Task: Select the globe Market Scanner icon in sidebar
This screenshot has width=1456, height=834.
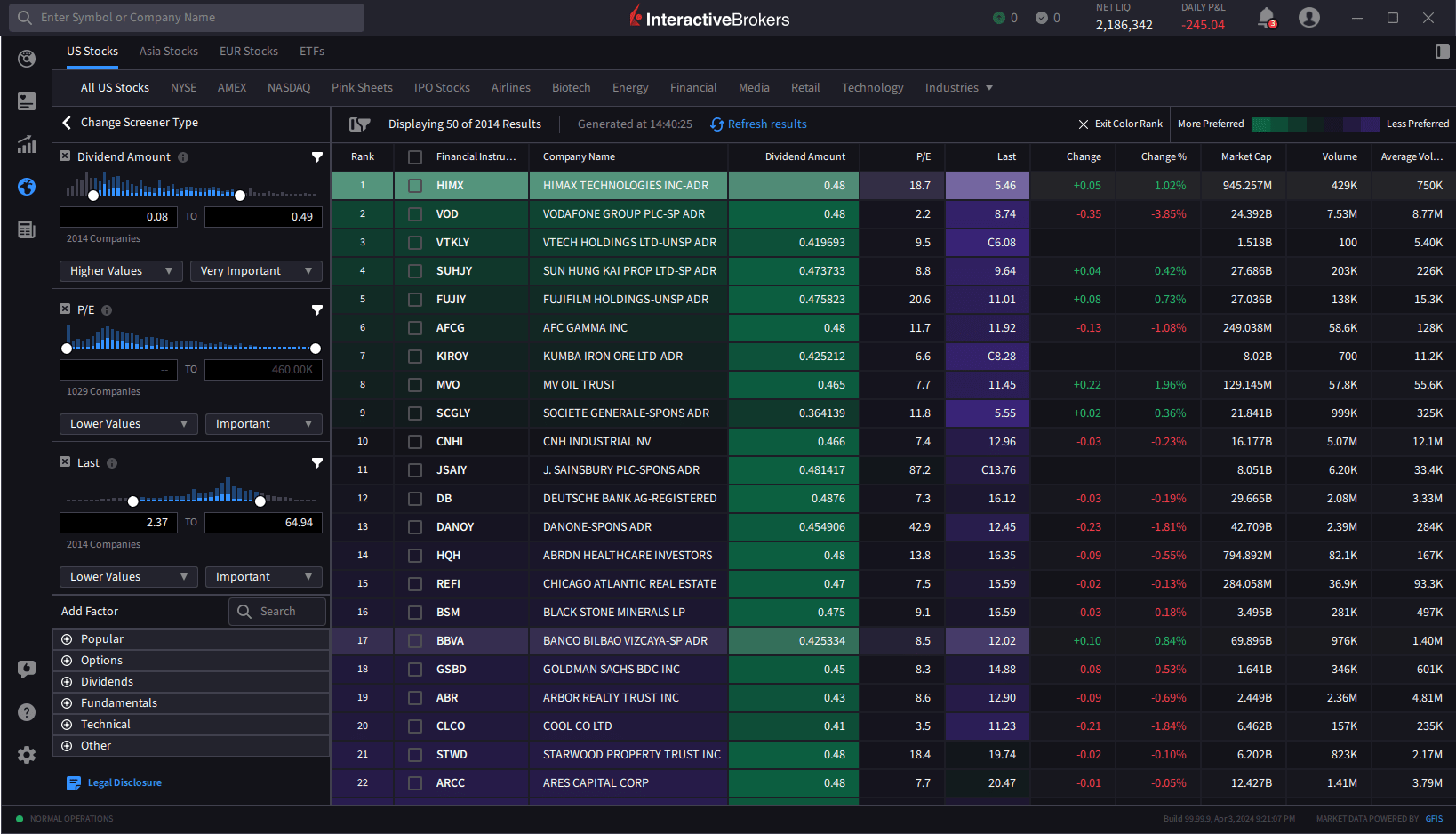Action: tap(27, 188)
